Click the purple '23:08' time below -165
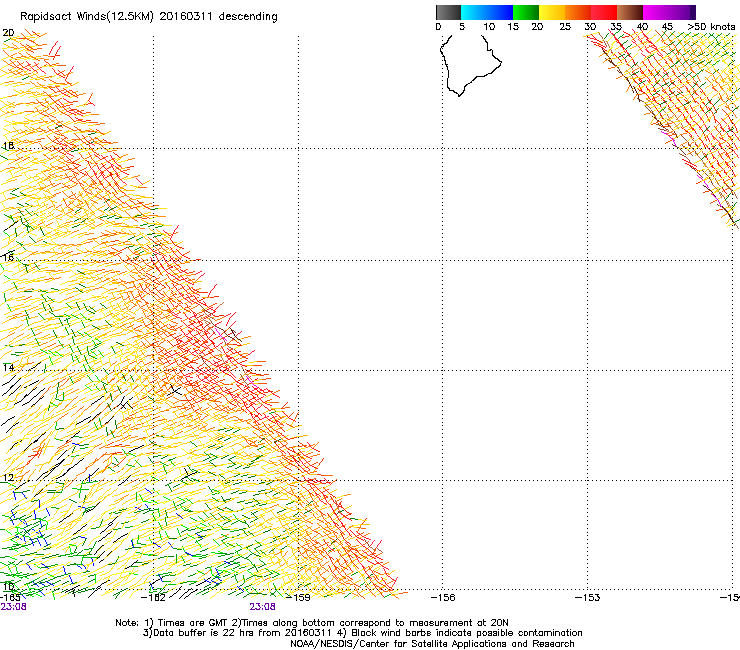The width and height of the screenshot is (740, 650). coord(13,607)
